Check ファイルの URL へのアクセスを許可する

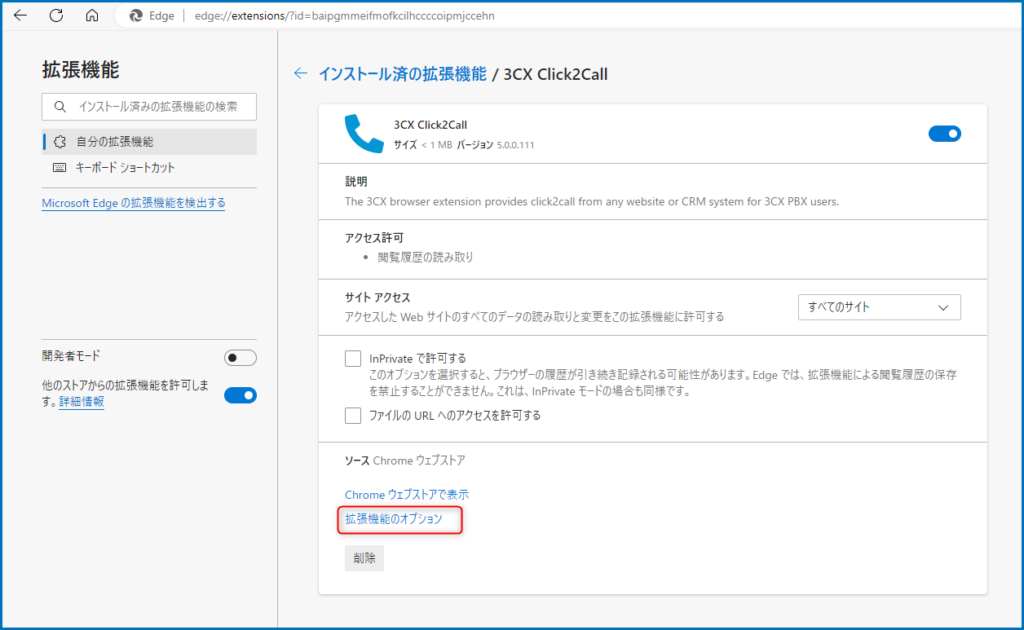(353, 415)
